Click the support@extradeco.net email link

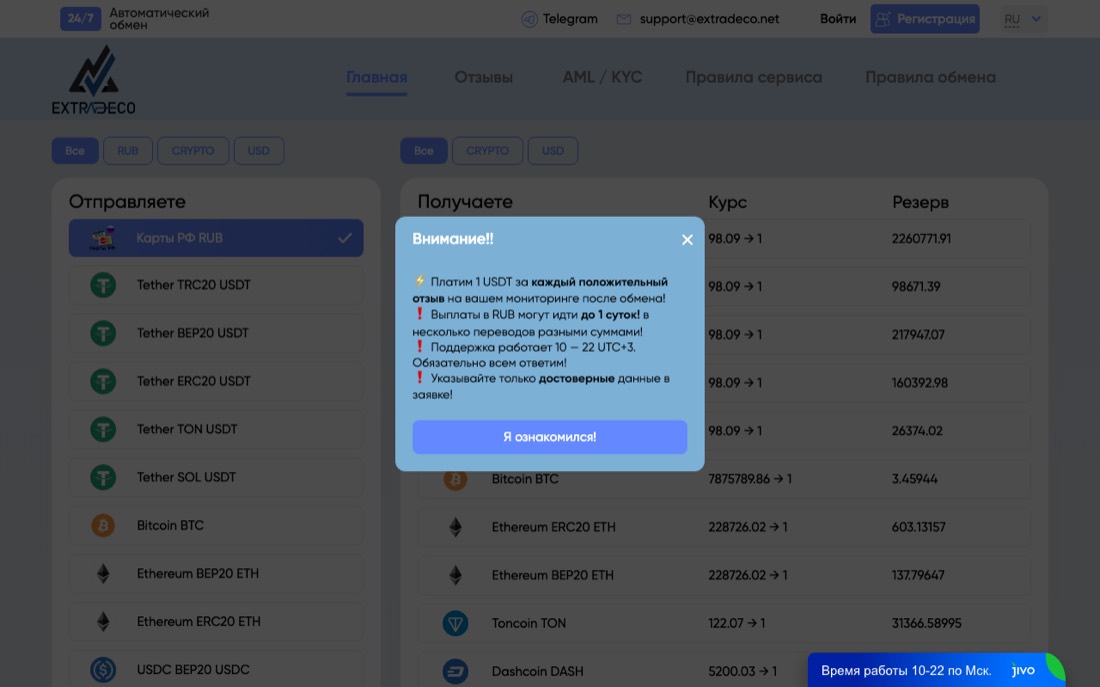[709, 19]
